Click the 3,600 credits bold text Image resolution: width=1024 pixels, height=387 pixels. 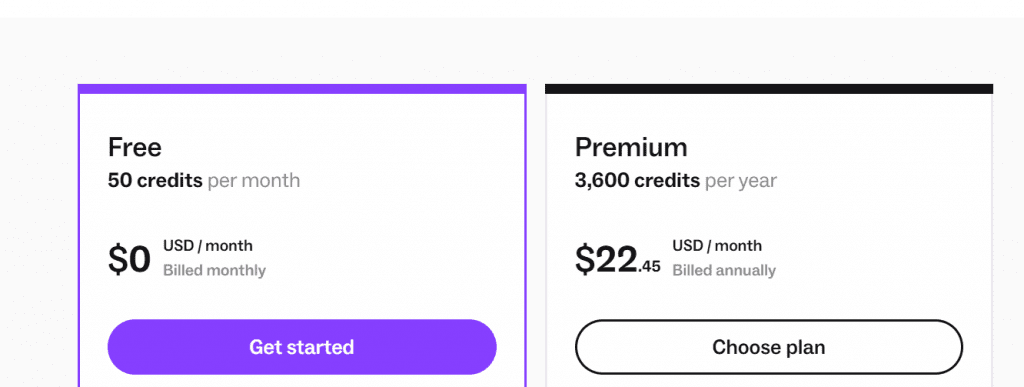tap(637, 180)
